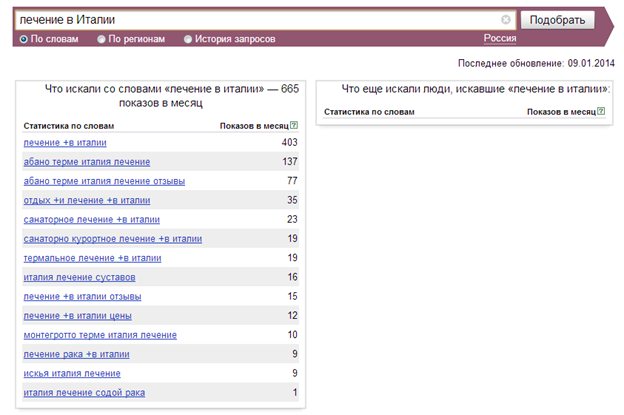The image size is (624, 415).
Task: Open 'лечение рака +в италии' link
Action: tap(76, 354)
